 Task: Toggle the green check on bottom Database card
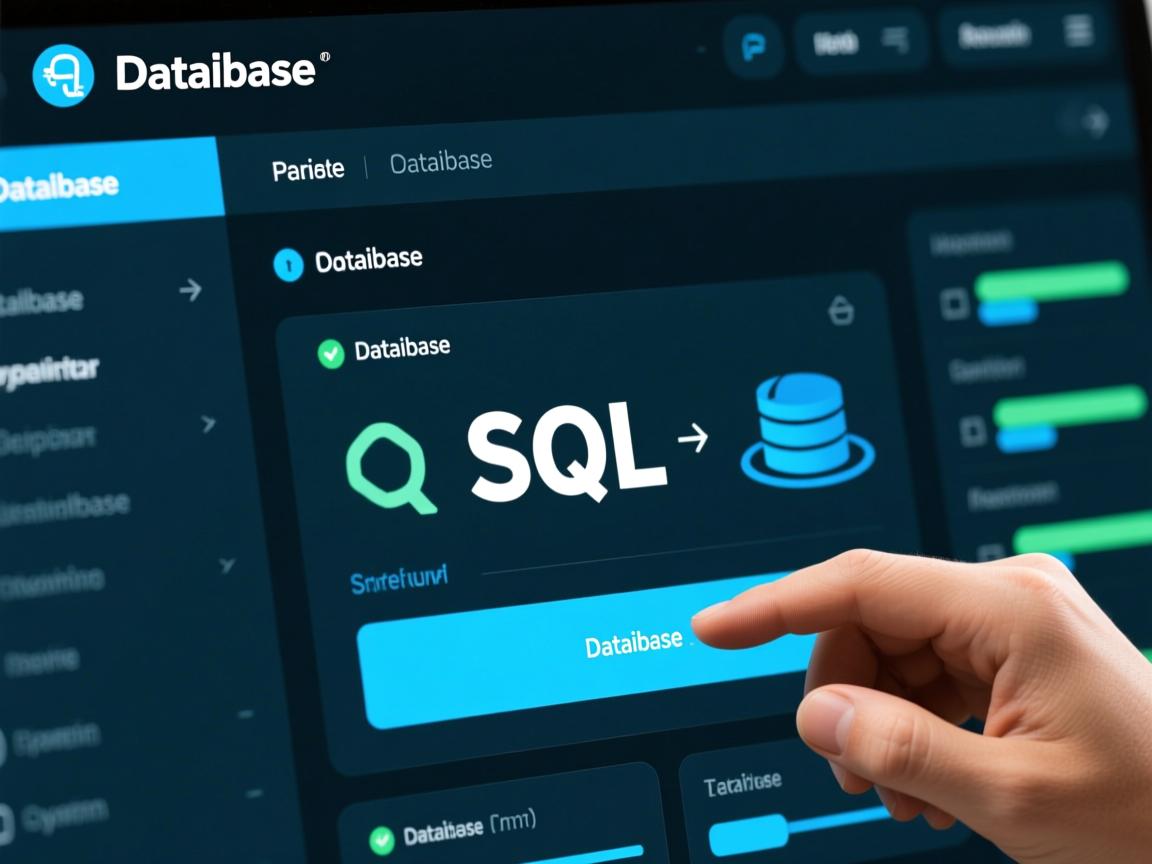click(x=381, y=838)
